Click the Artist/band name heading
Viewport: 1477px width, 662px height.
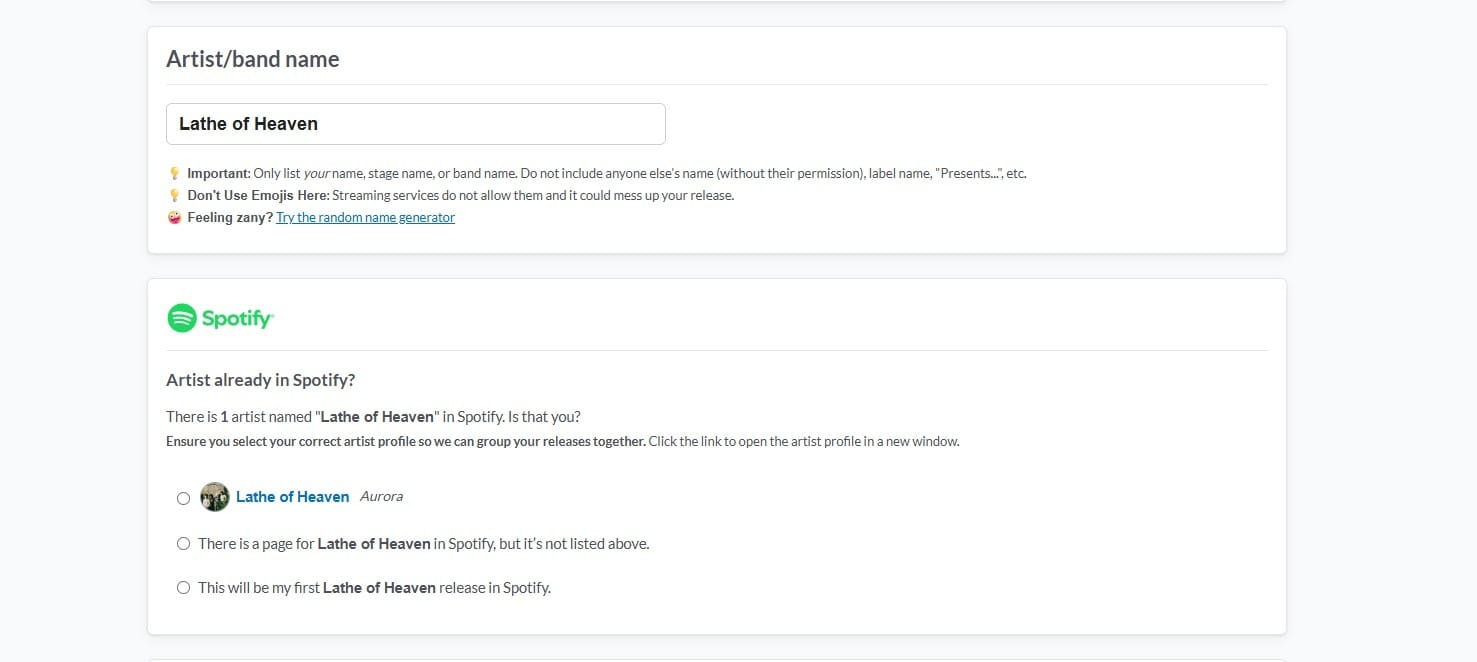253,59
